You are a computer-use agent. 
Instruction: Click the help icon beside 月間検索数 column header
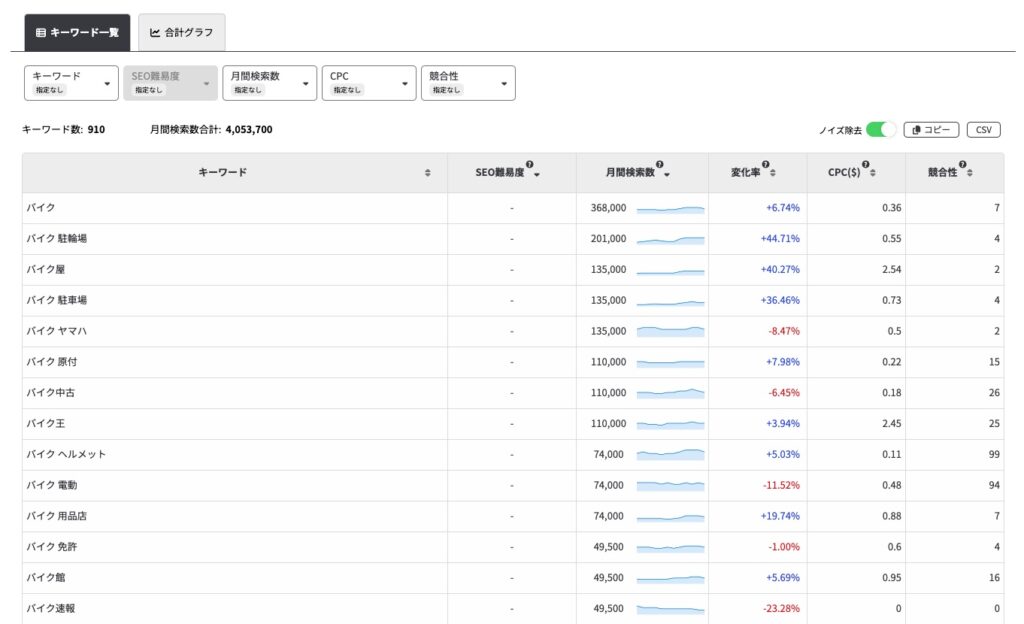pyautogui.click(x=659, y=165)
